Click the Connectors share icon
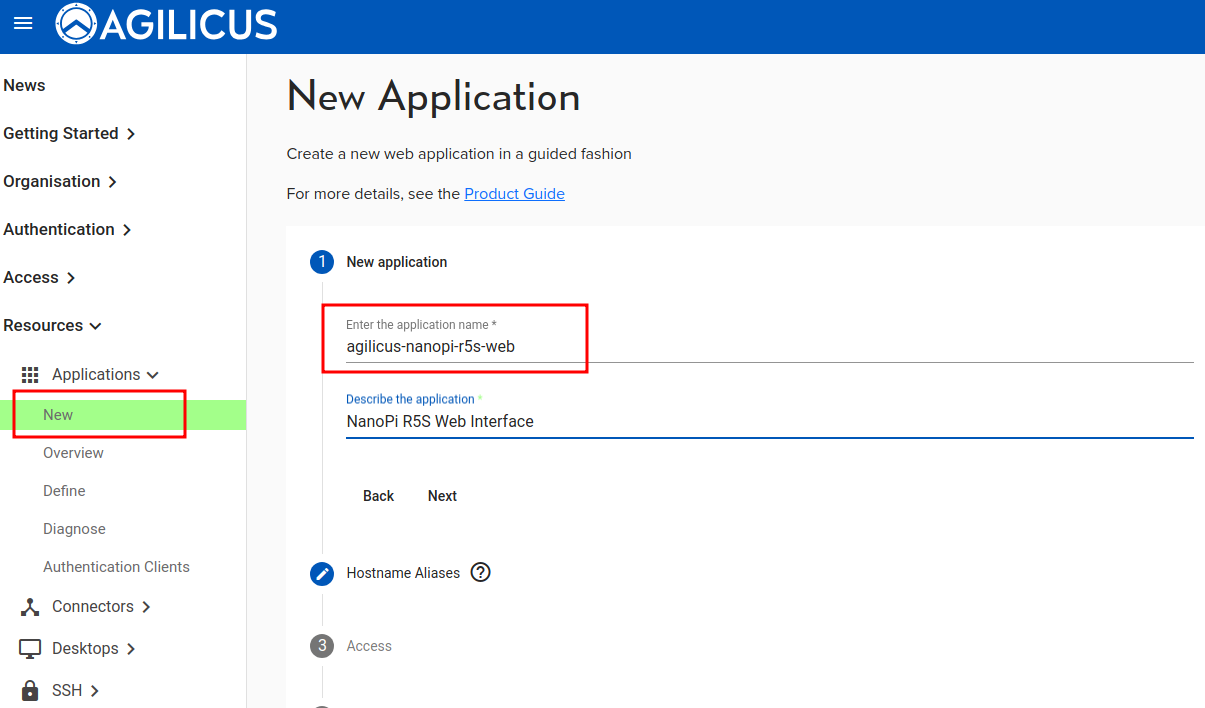 coord(30,607)
